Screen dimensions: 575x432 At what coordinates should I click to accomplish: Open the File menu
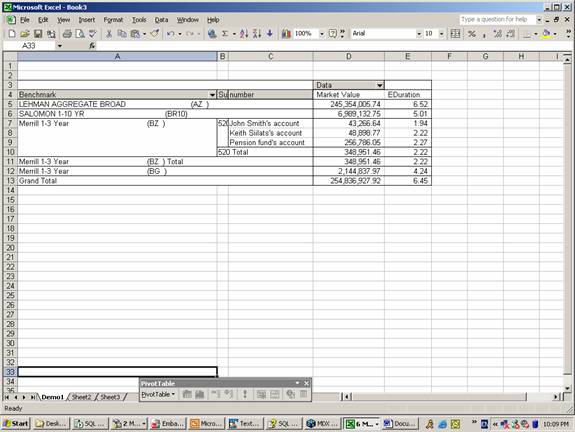(25, 20)
